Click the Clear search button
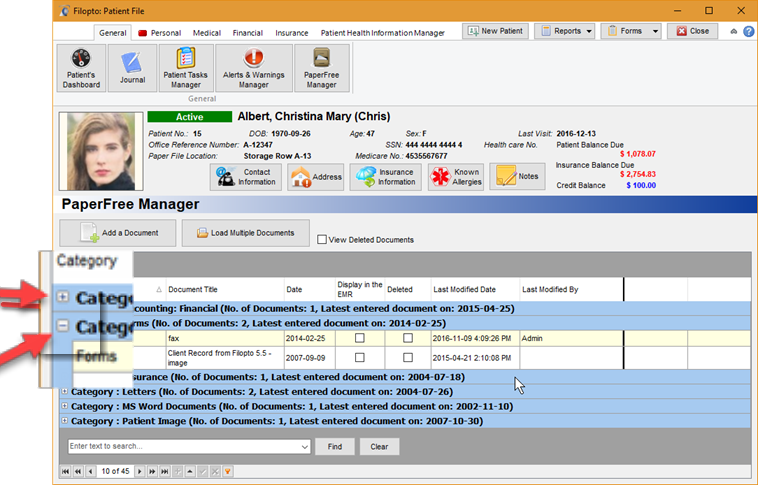 click(379, 447)
